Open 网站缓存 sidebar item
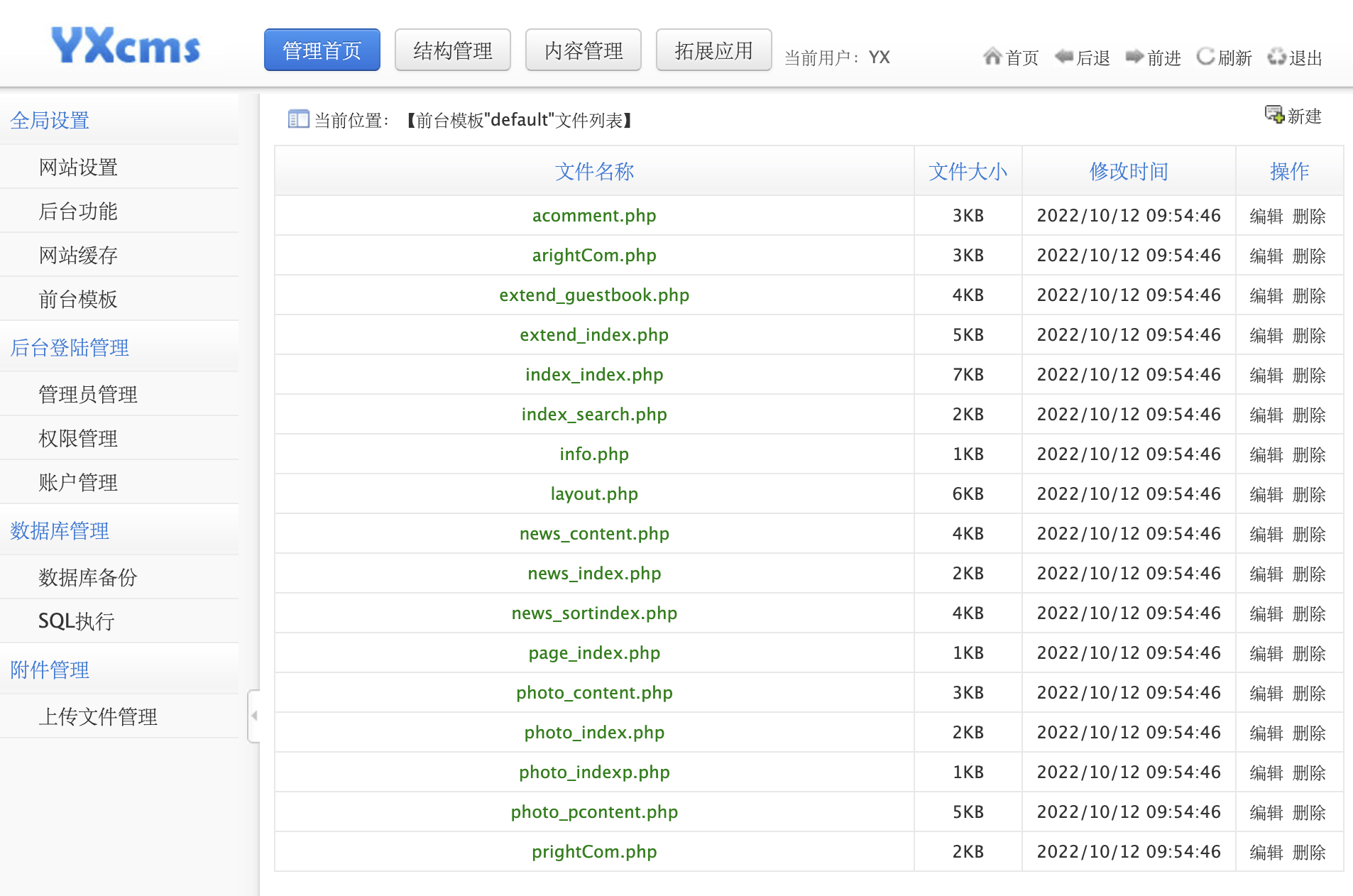The height and width of the screenshot is (896, 1353). (x=78, y=256)
